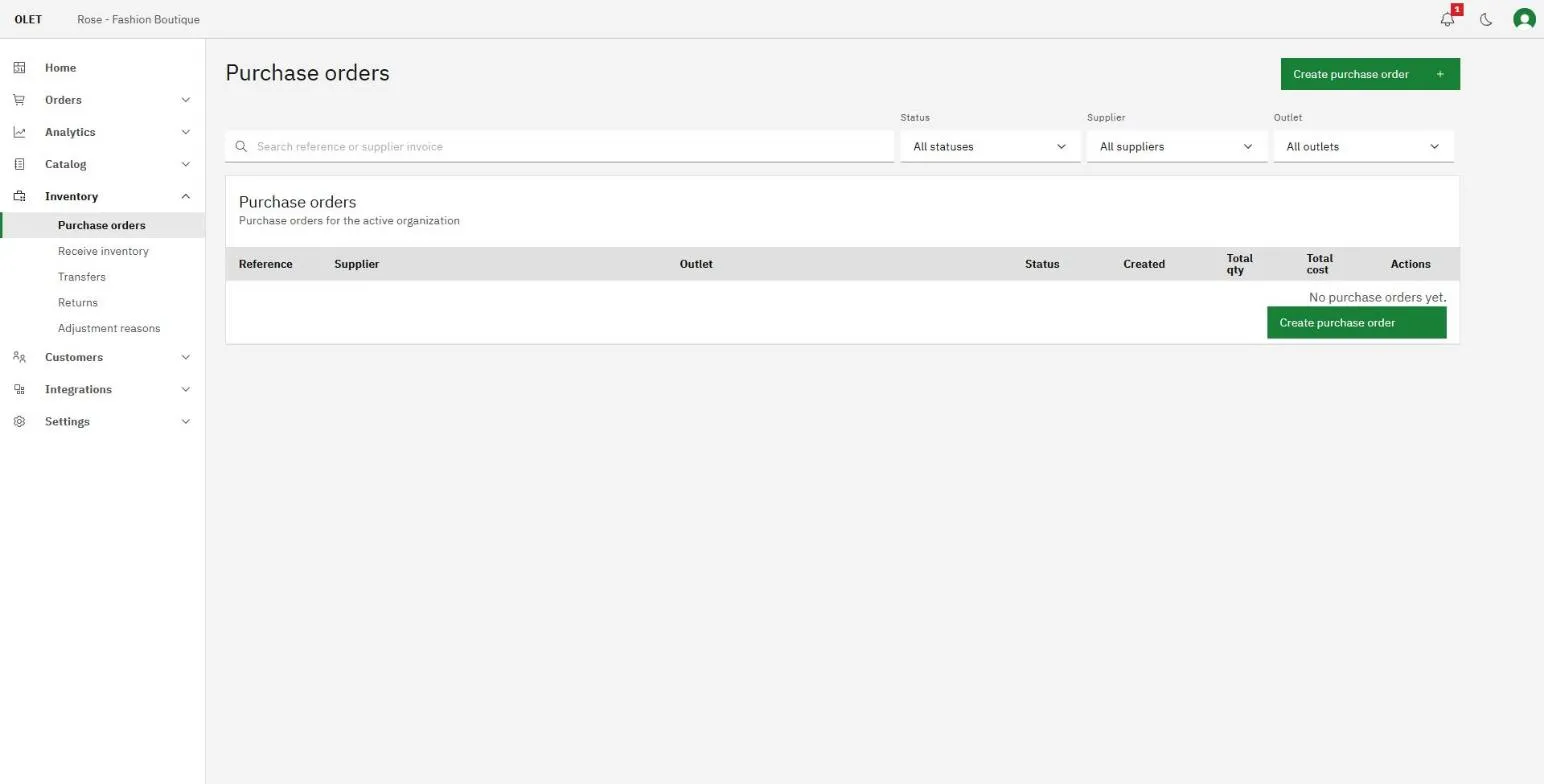This screenshot has height=784, width=1544.
Task: Expand the Customers menu chevron
Action: [x=185, y=357]
